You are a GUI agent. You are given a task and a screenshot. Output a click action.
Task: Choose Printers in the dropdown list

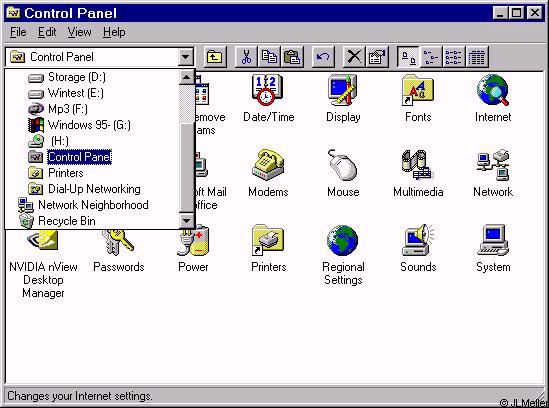(92, 173)
